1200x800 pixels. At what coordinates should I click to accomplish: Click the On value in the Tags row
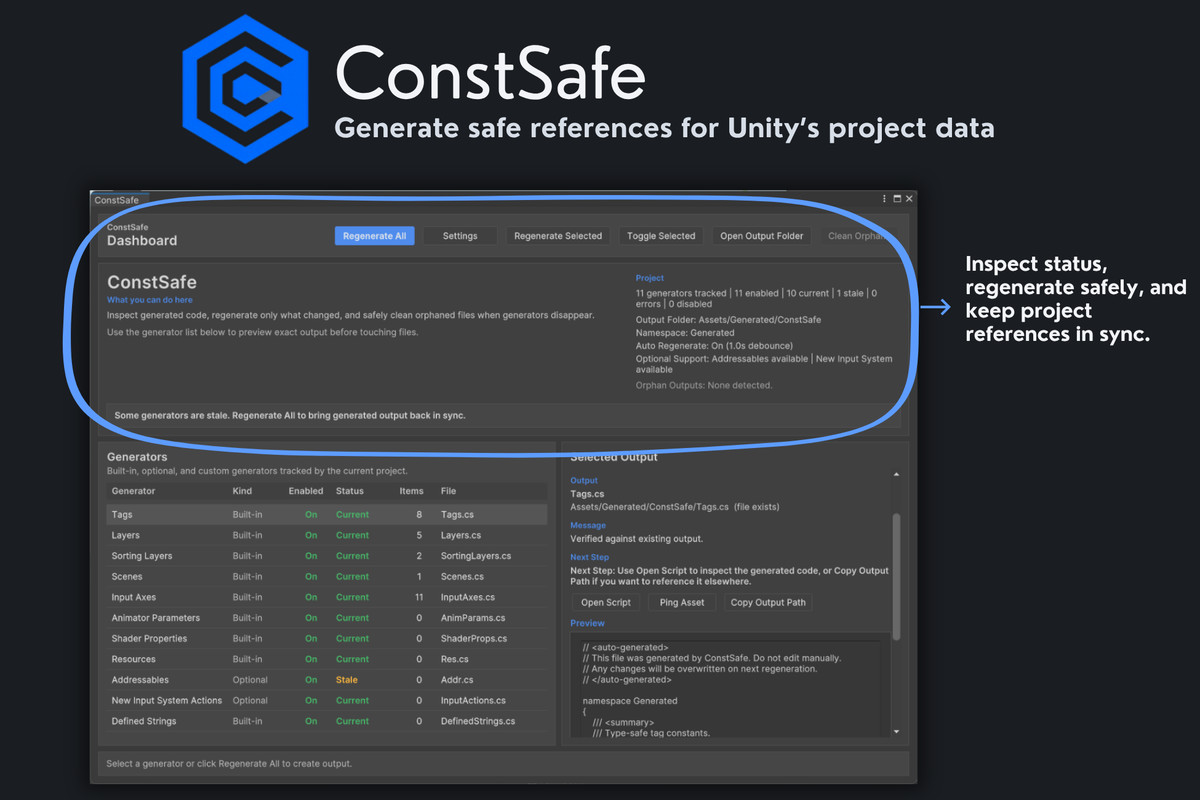(311, 515)
